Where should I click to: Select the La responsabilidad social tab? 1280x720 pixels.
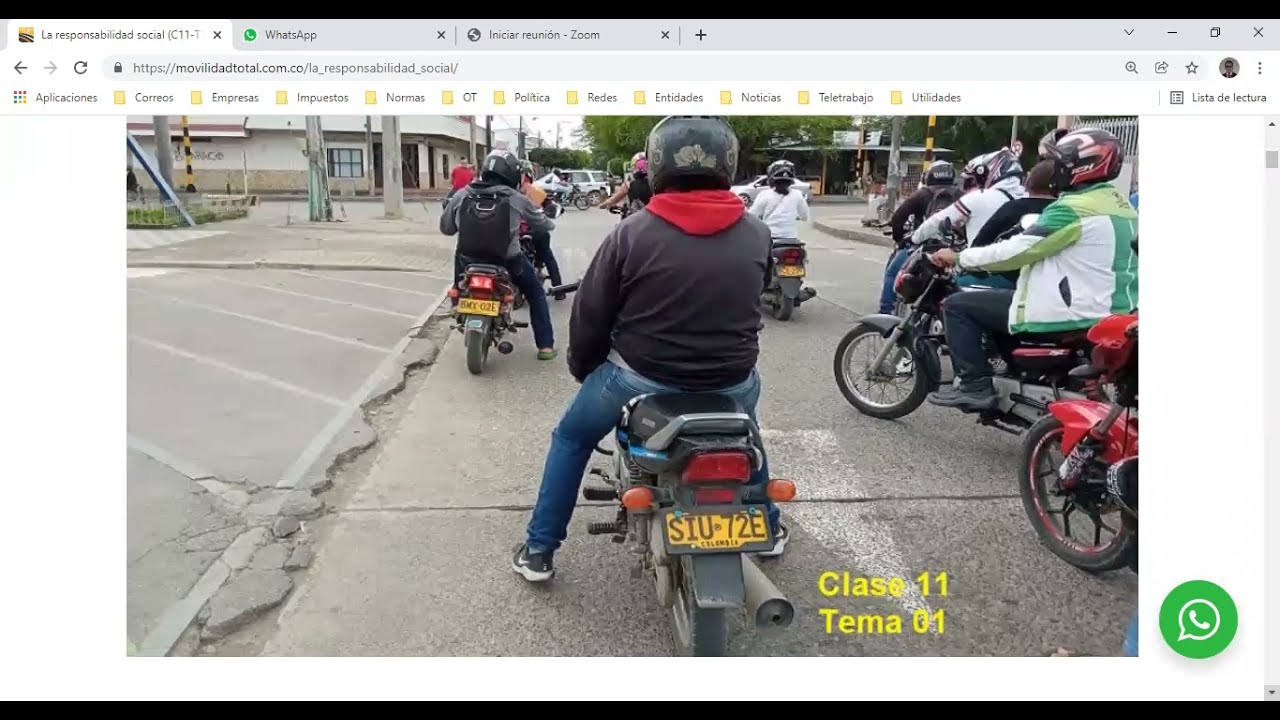point(119,35)
